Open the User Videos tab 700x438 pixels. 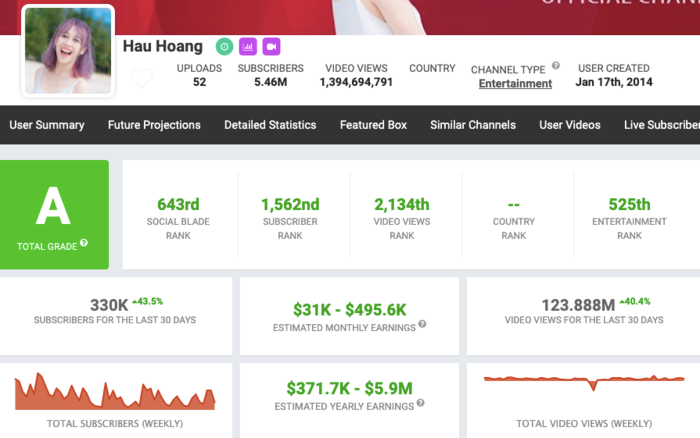click(x=570, y=125)
